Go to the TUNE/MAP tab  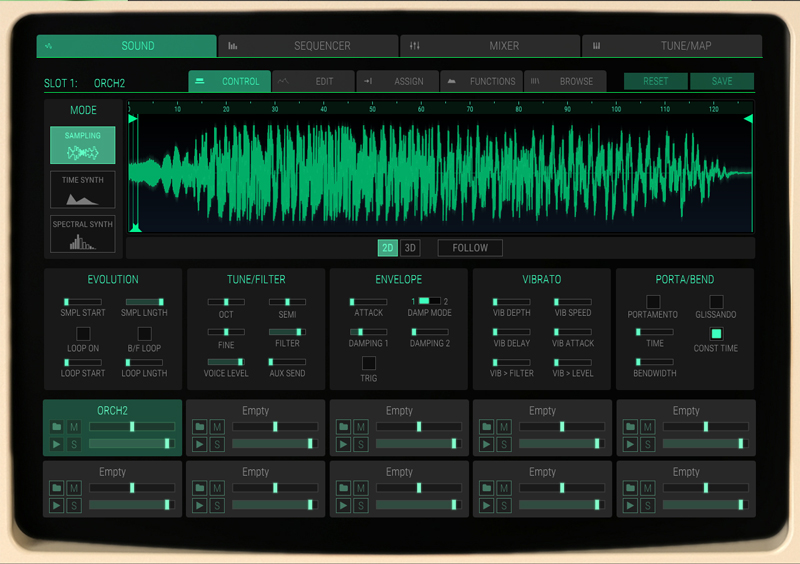[x=672, y=46]
